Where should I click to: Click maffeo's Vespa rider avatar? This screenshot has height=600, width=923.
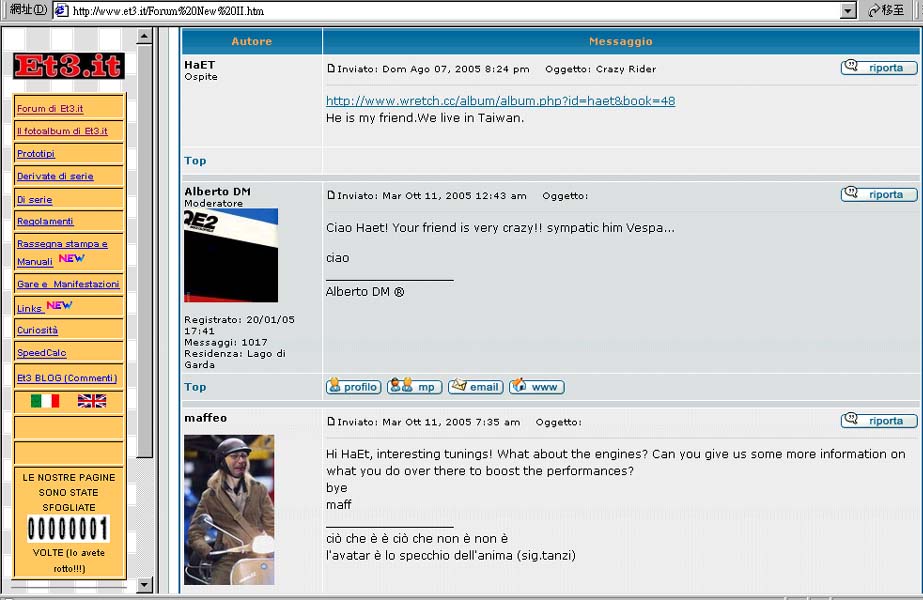[229, 509]
